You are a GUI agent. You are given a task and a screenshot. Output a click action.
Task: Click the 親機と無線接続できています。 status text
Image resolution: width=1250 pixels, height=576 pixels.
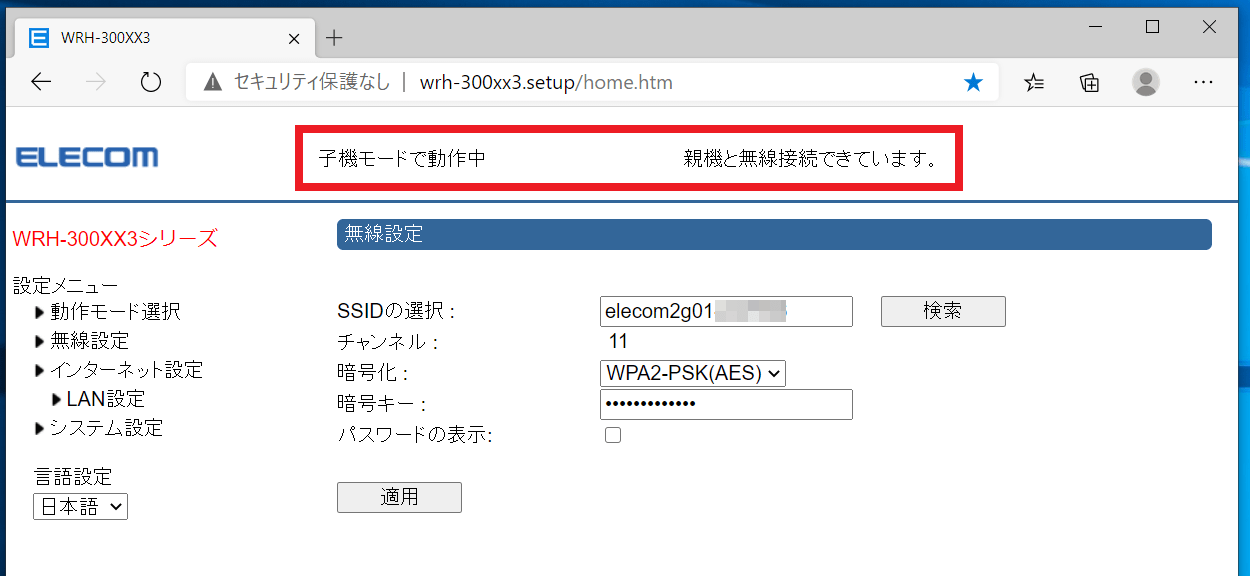[x=811, y=158]
